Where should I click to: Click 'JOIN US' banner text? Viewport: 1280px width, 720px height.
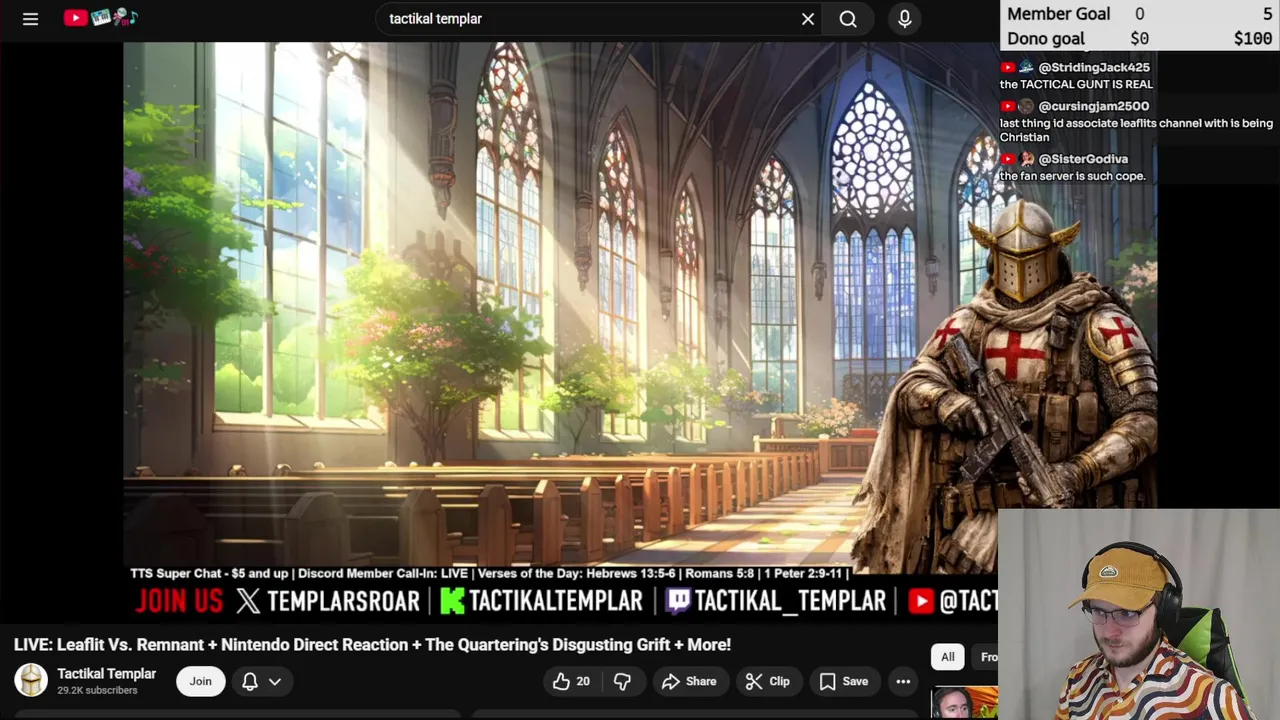tap(179, 601)
